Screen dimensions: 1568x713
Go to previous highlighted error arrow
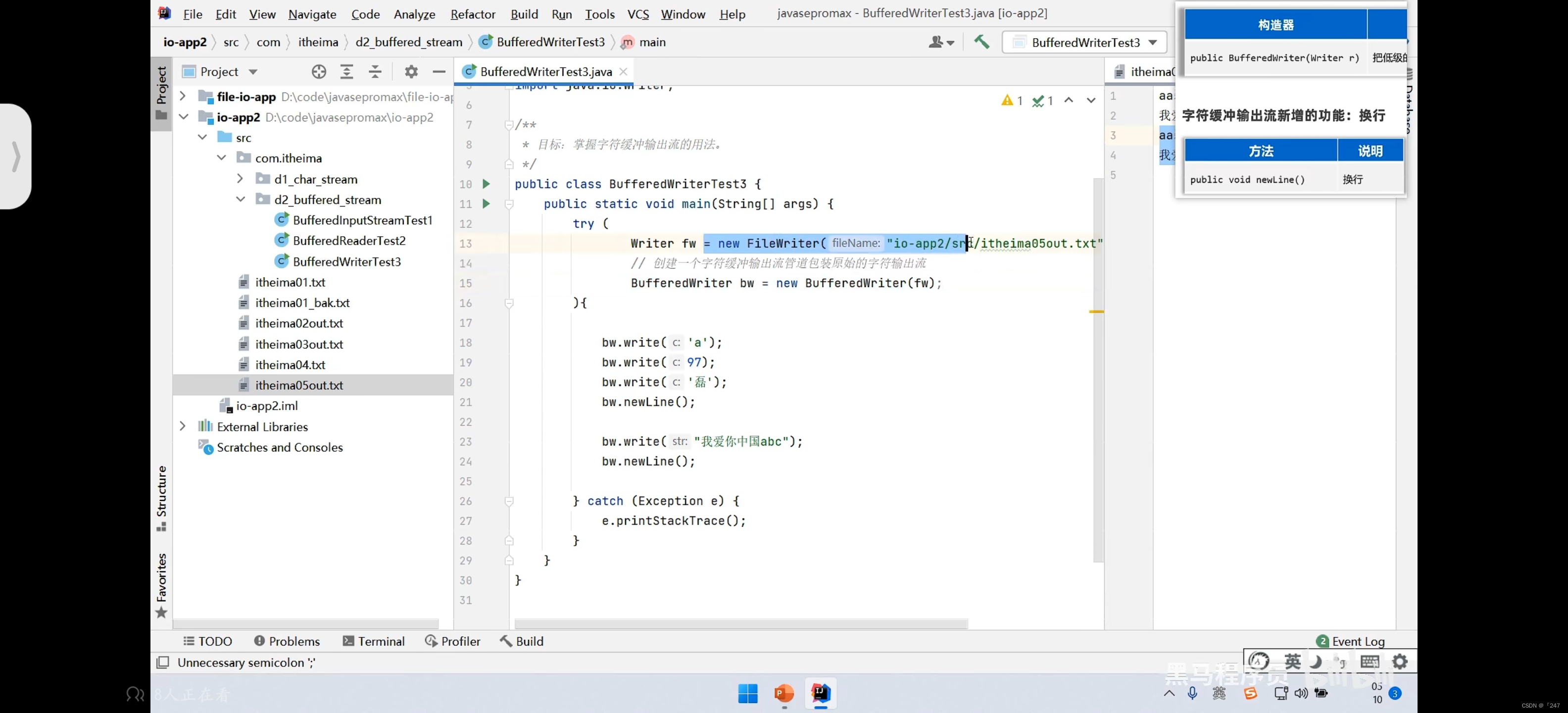1069,101
